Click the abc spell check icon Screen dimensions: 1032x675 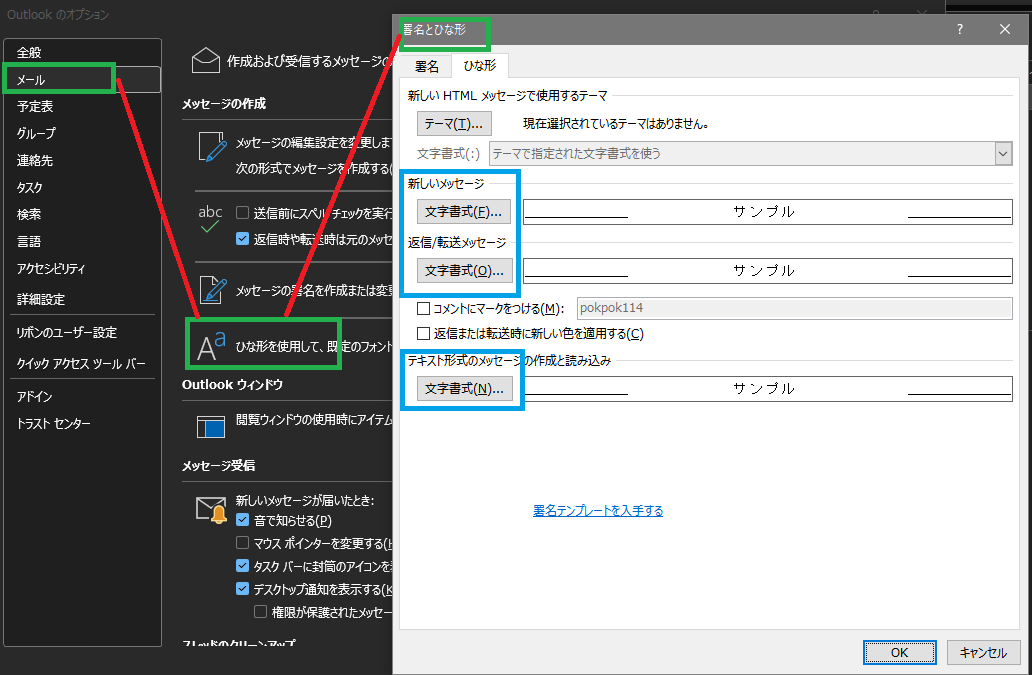pyautogui.click(x=210, y=219)
